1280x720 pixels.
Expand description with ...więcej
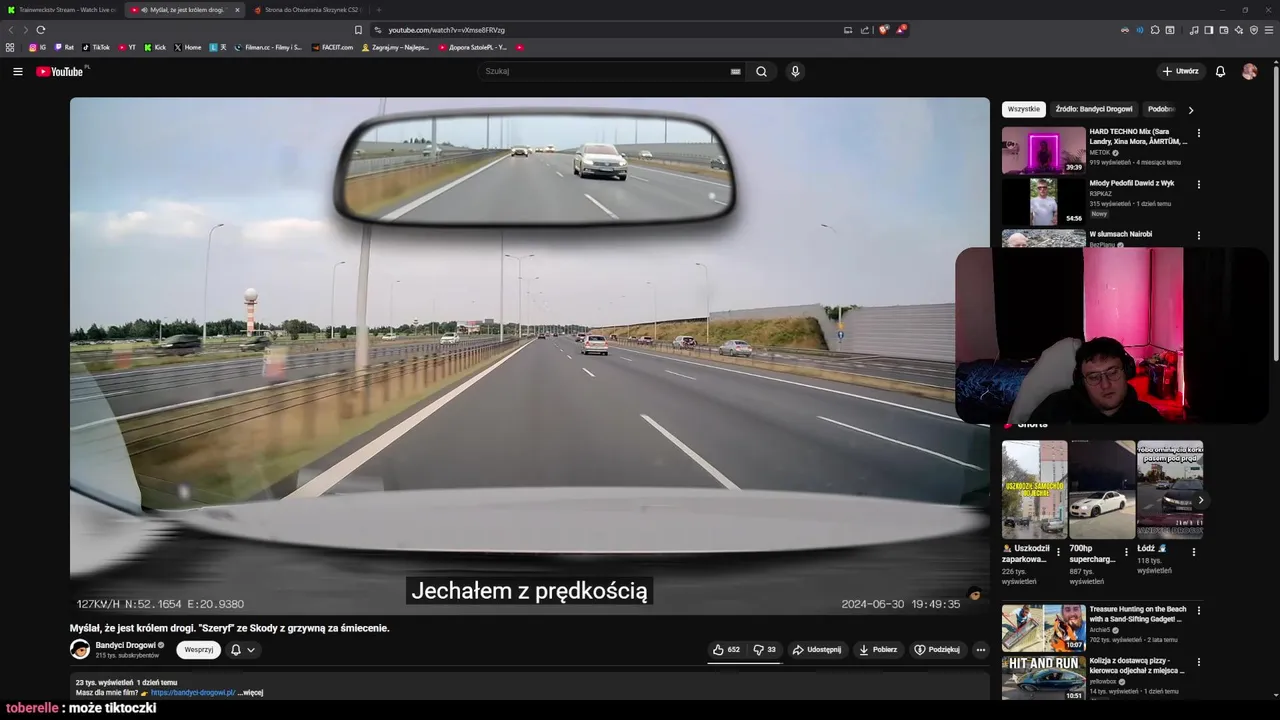(x=251, y=692)
